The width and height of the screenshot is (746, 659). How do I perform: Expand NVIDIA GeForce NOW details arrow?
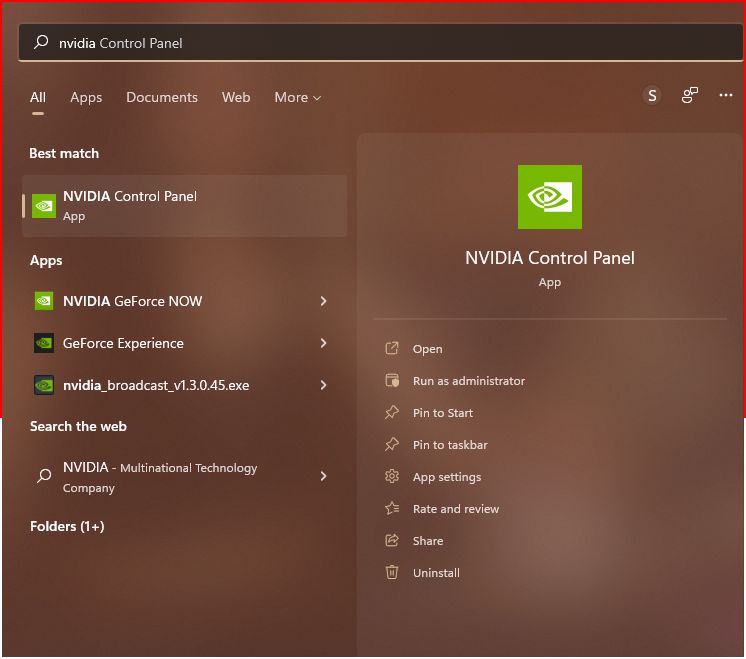[323, 301]
